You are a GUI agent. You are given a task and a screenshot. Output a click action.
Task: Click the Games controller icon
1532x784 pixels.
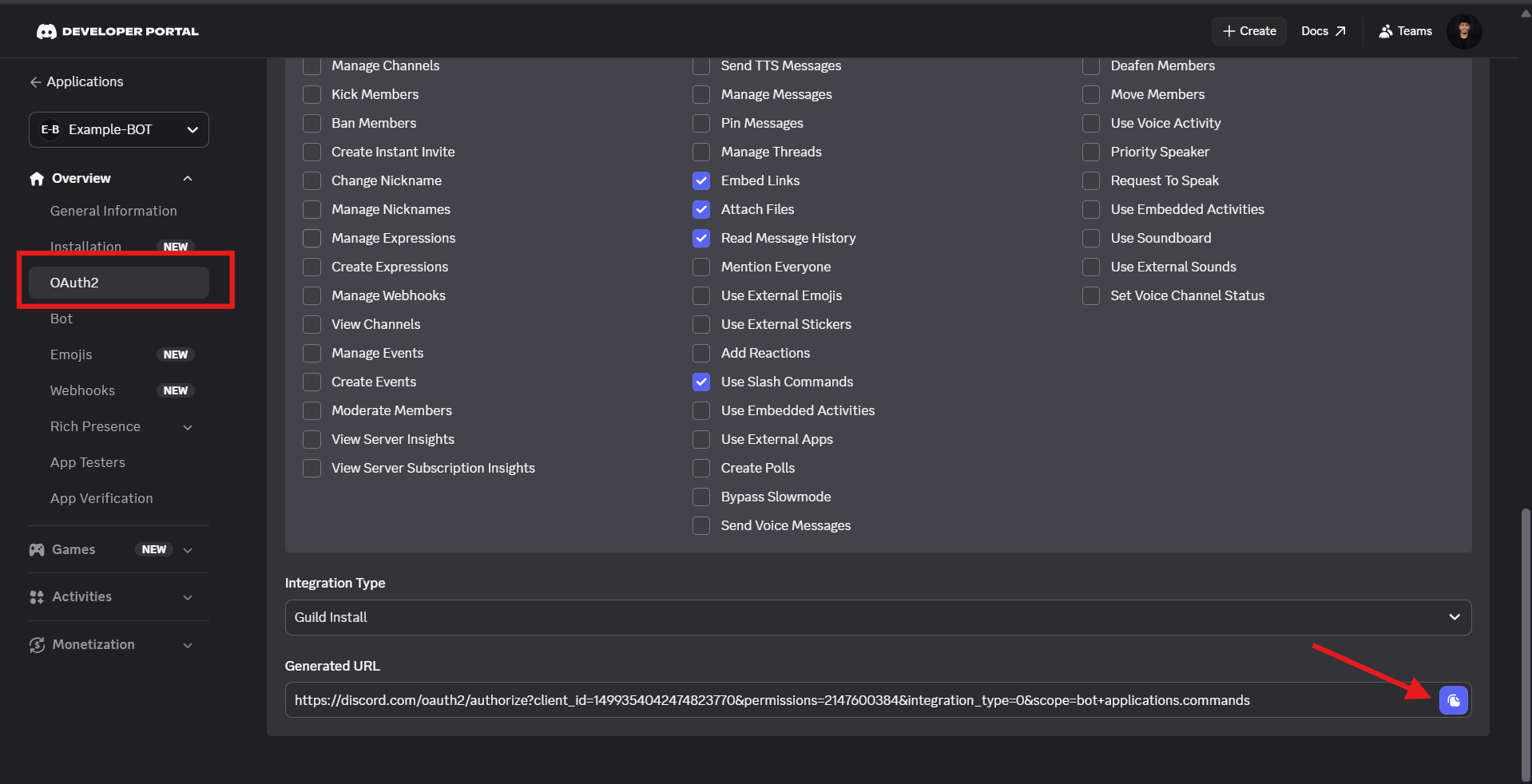point(37,549)
